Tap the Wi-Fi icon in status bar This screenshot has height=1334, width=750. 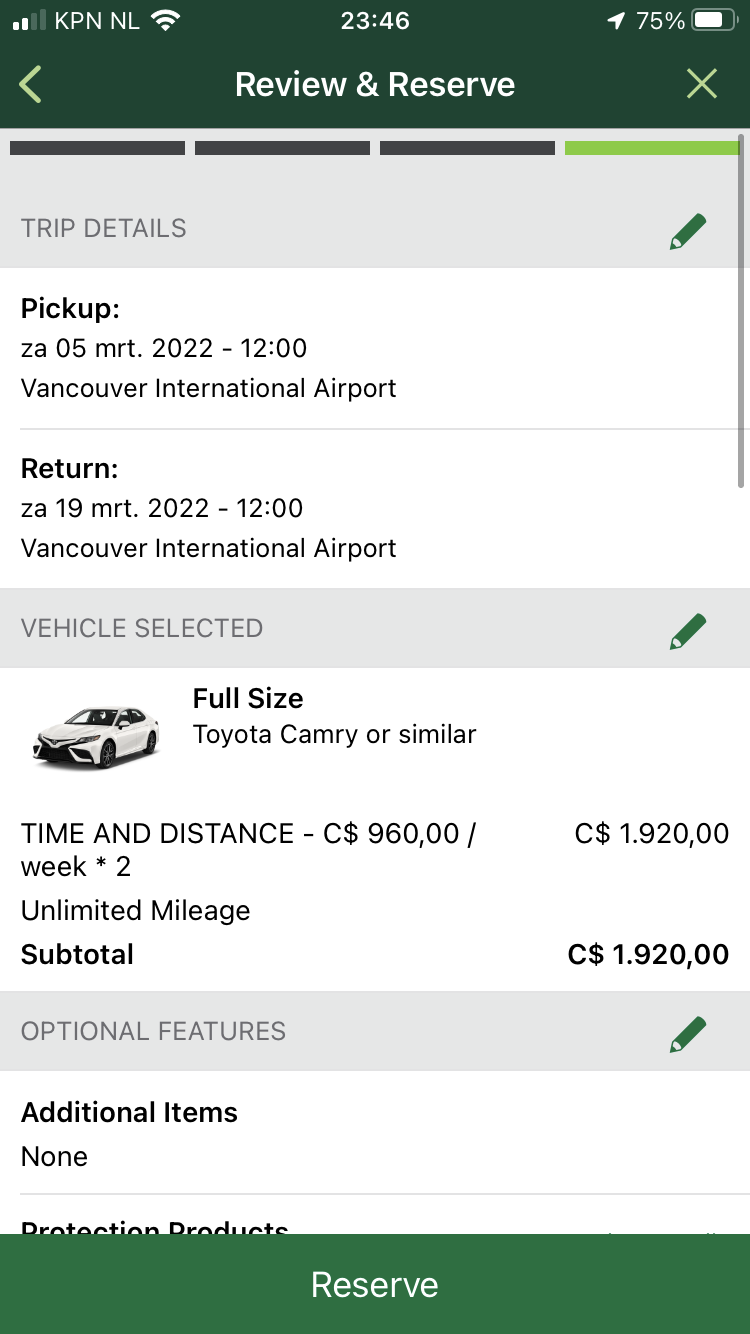pyautogui.click(x=166, y=21)
